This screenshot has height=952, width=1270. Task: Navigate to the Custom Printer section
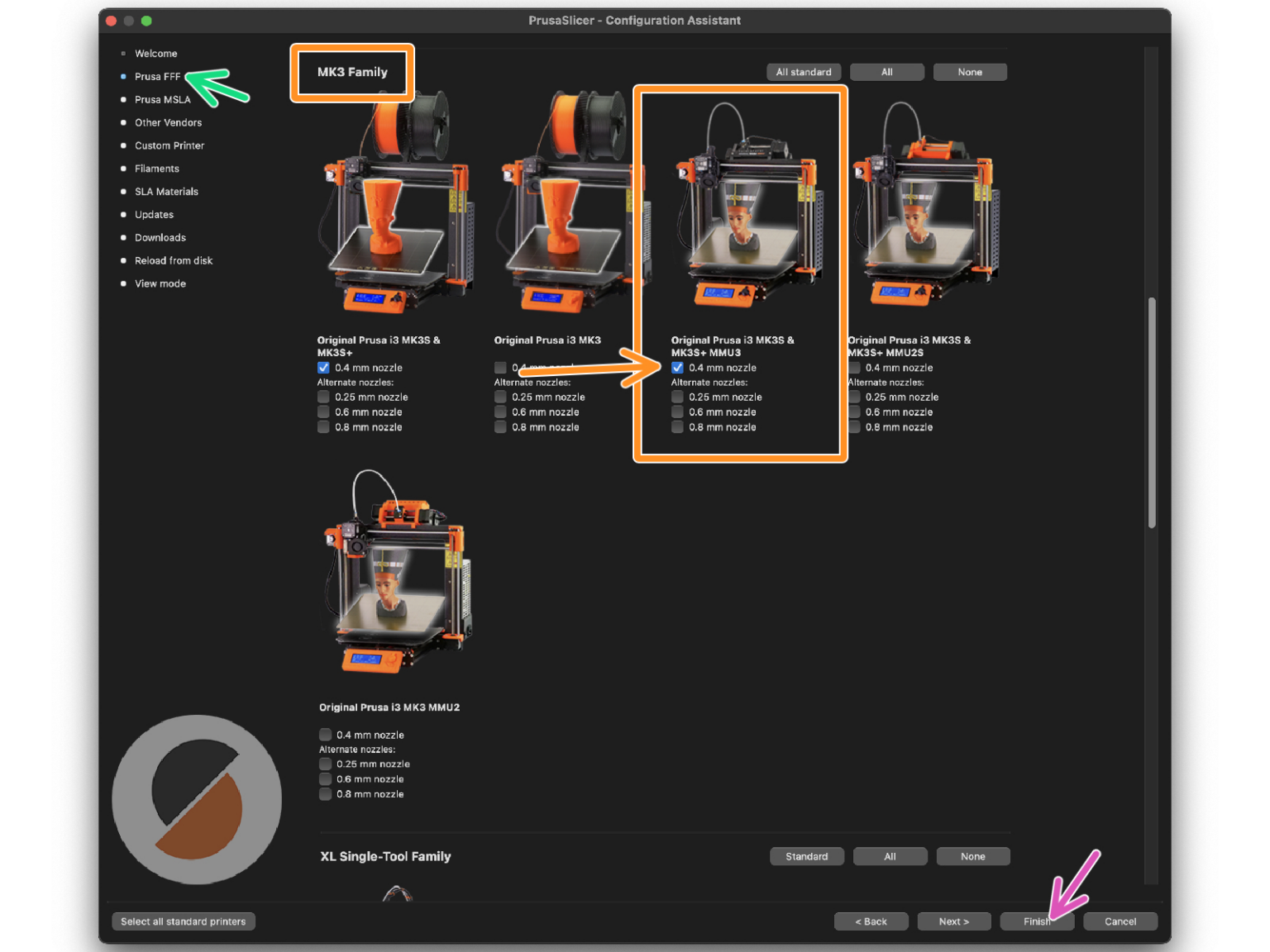(x=169, y=145)
